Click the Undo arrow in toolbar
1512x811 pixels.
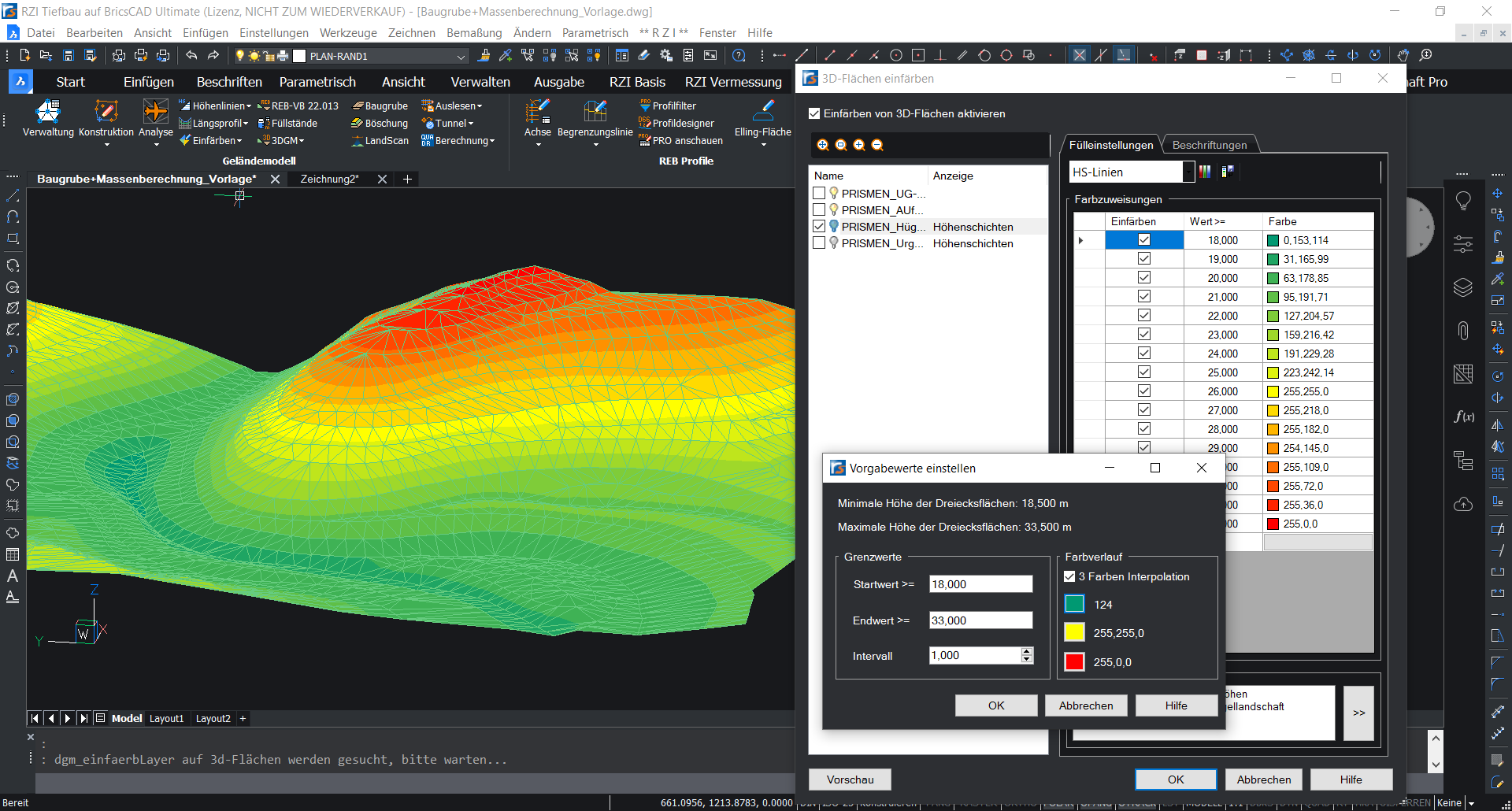(x=191, y=55)
